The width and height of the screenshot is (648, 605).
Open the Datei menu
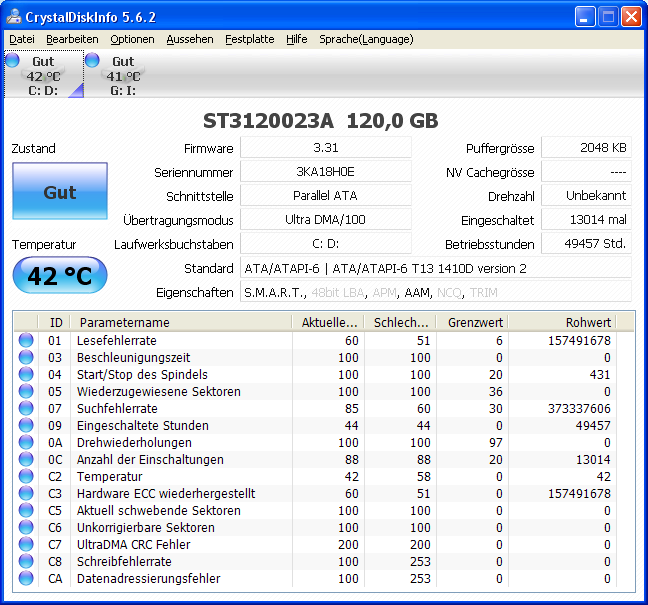pyautogui.click(x=22, y=39)
